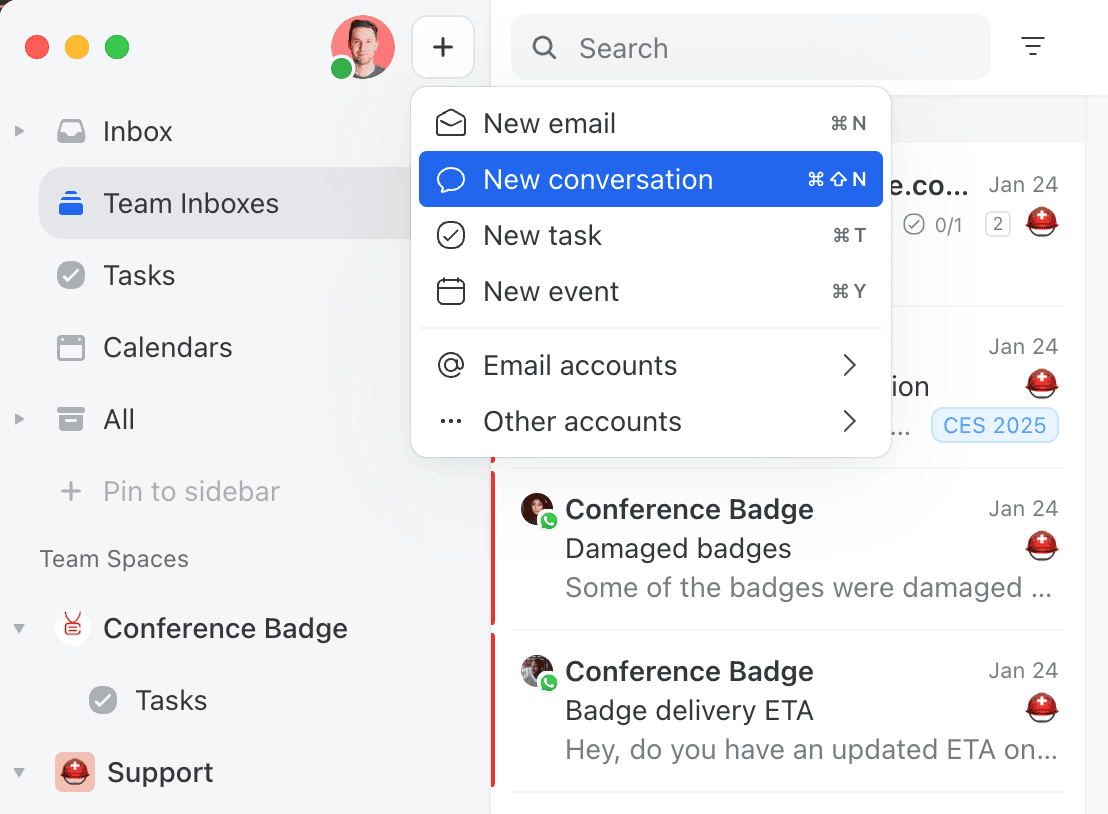
Task: Open the filter options icon
Action: pos(1032,47)
